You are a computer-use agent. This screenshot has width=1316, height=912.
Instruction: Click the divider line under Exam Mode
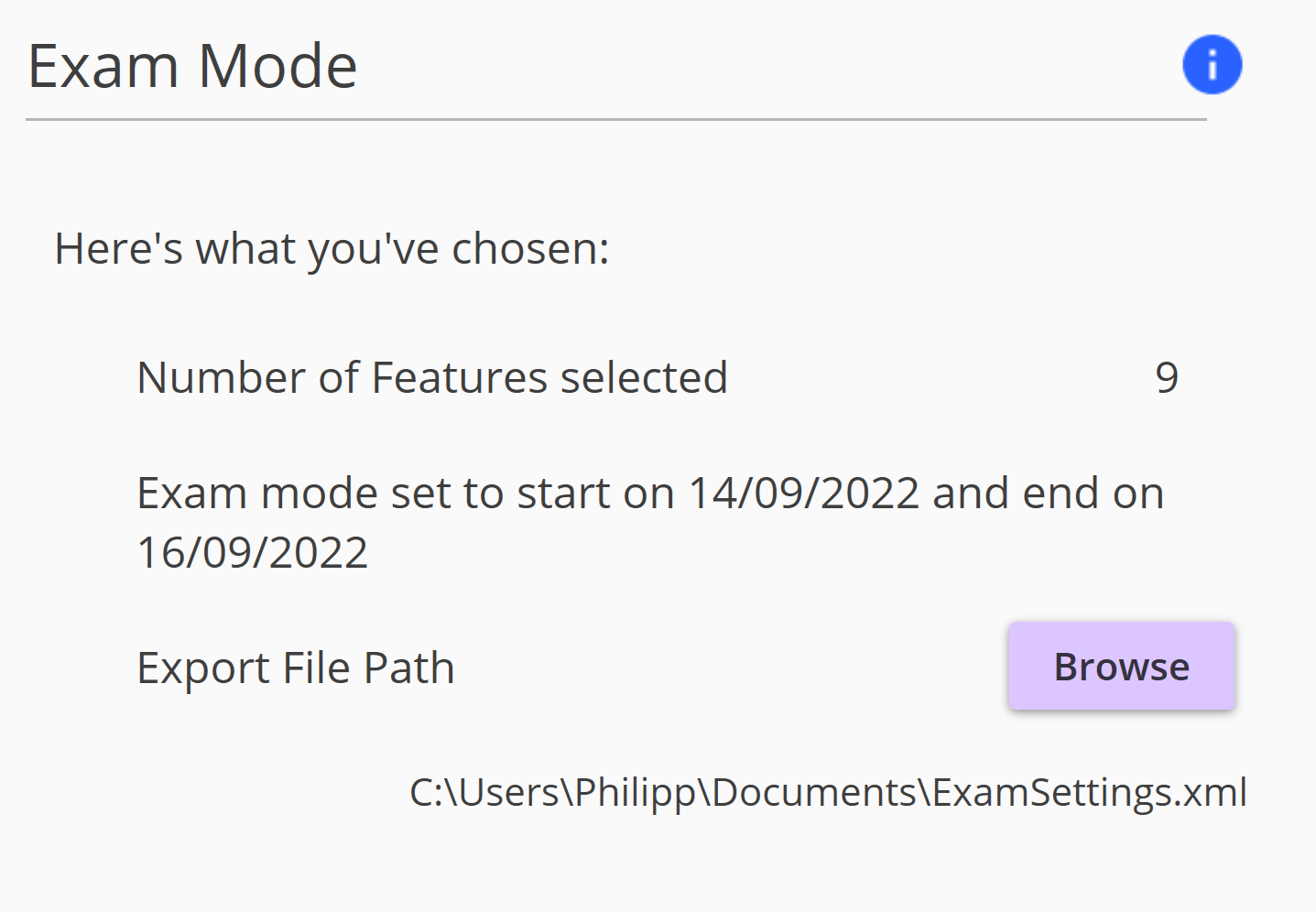(616, 119)
